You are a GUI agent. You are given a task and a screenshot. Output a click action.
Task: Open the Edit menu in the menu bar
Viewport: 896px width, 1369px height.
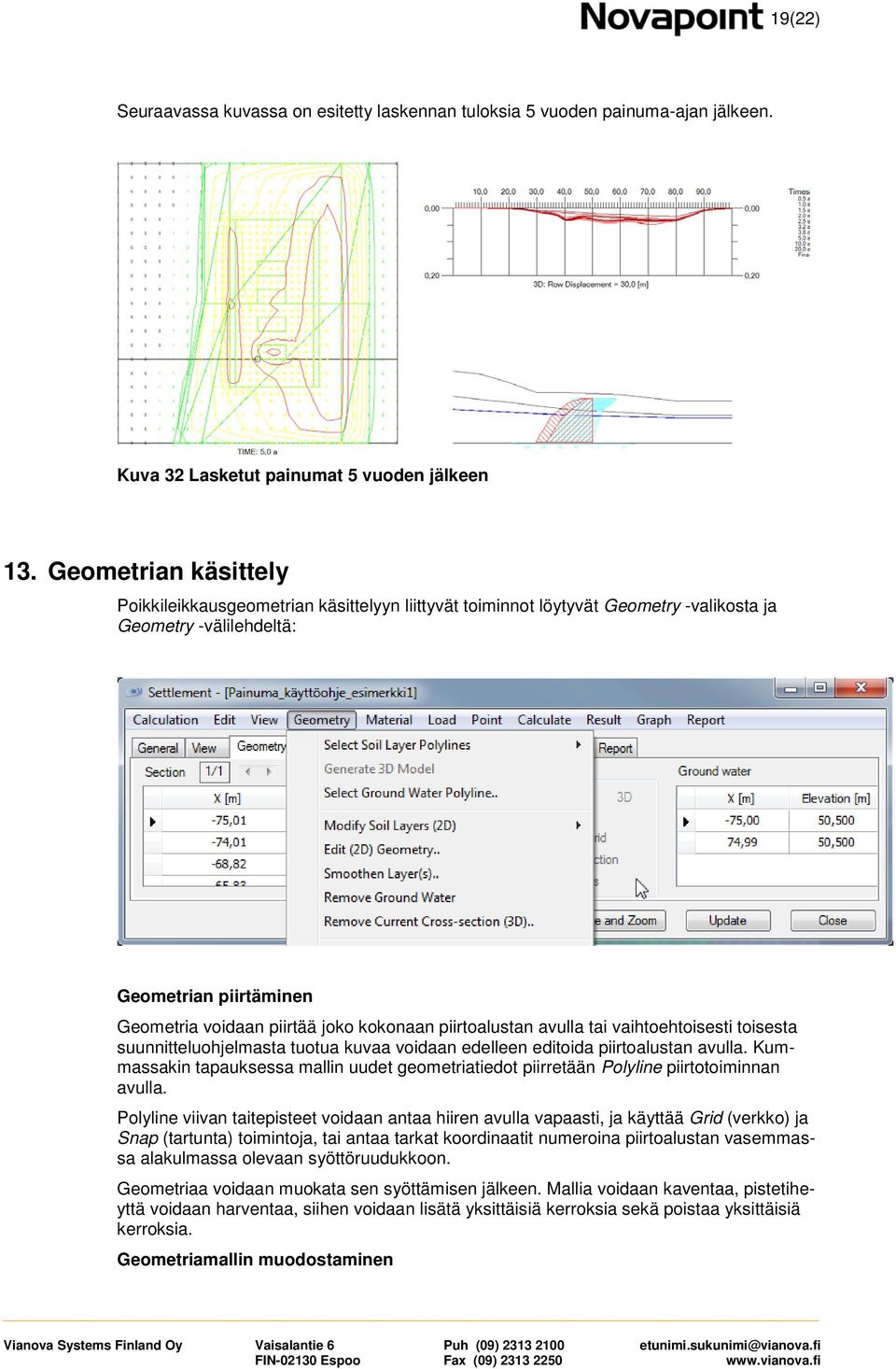(224, 720)
